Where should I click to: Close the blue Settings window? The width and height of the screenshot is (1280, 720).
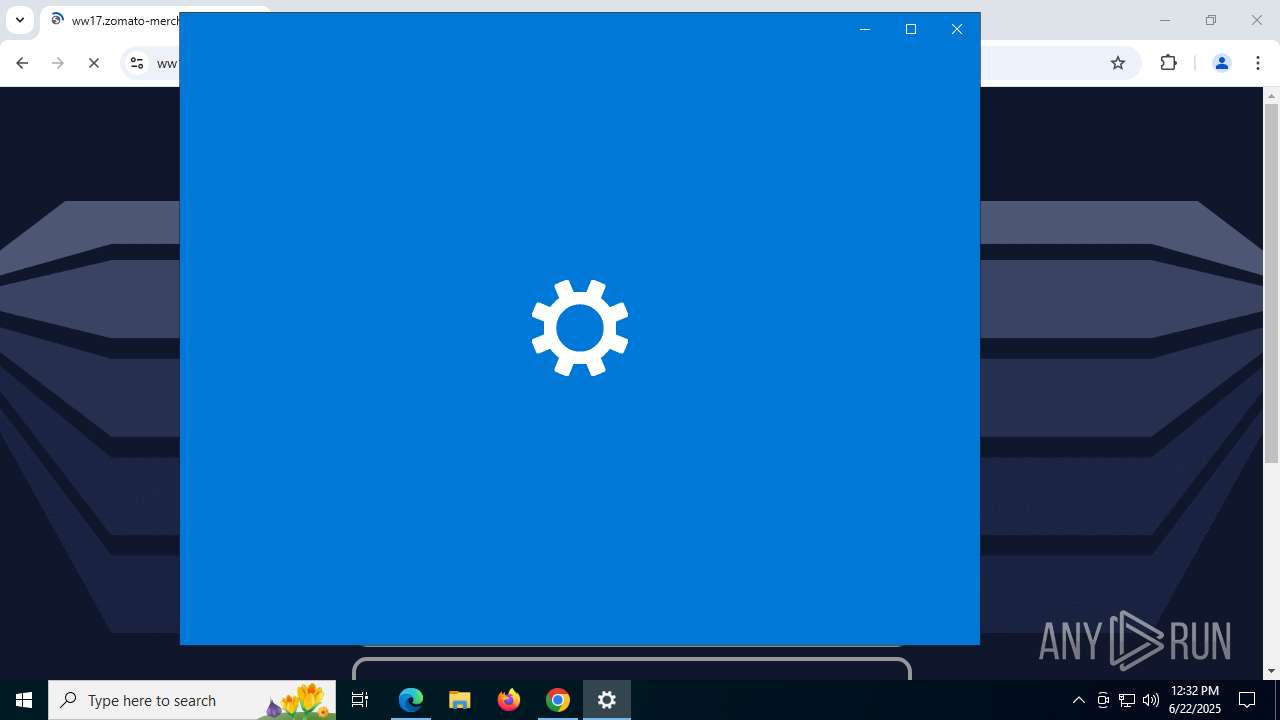[x=957, y=29]
